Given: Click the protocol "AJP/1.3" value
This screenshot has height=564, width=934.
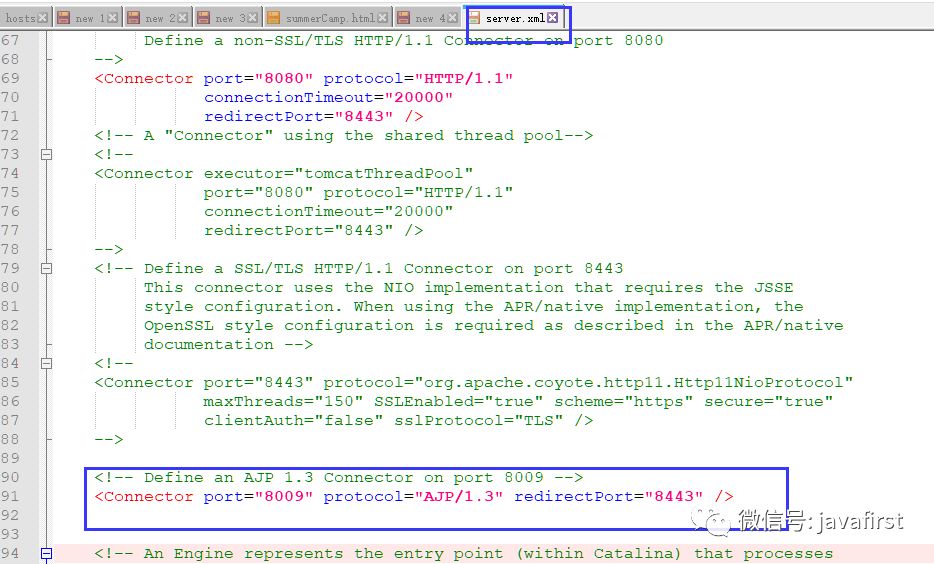Looking at the screenshot, I should click(459, 496).
